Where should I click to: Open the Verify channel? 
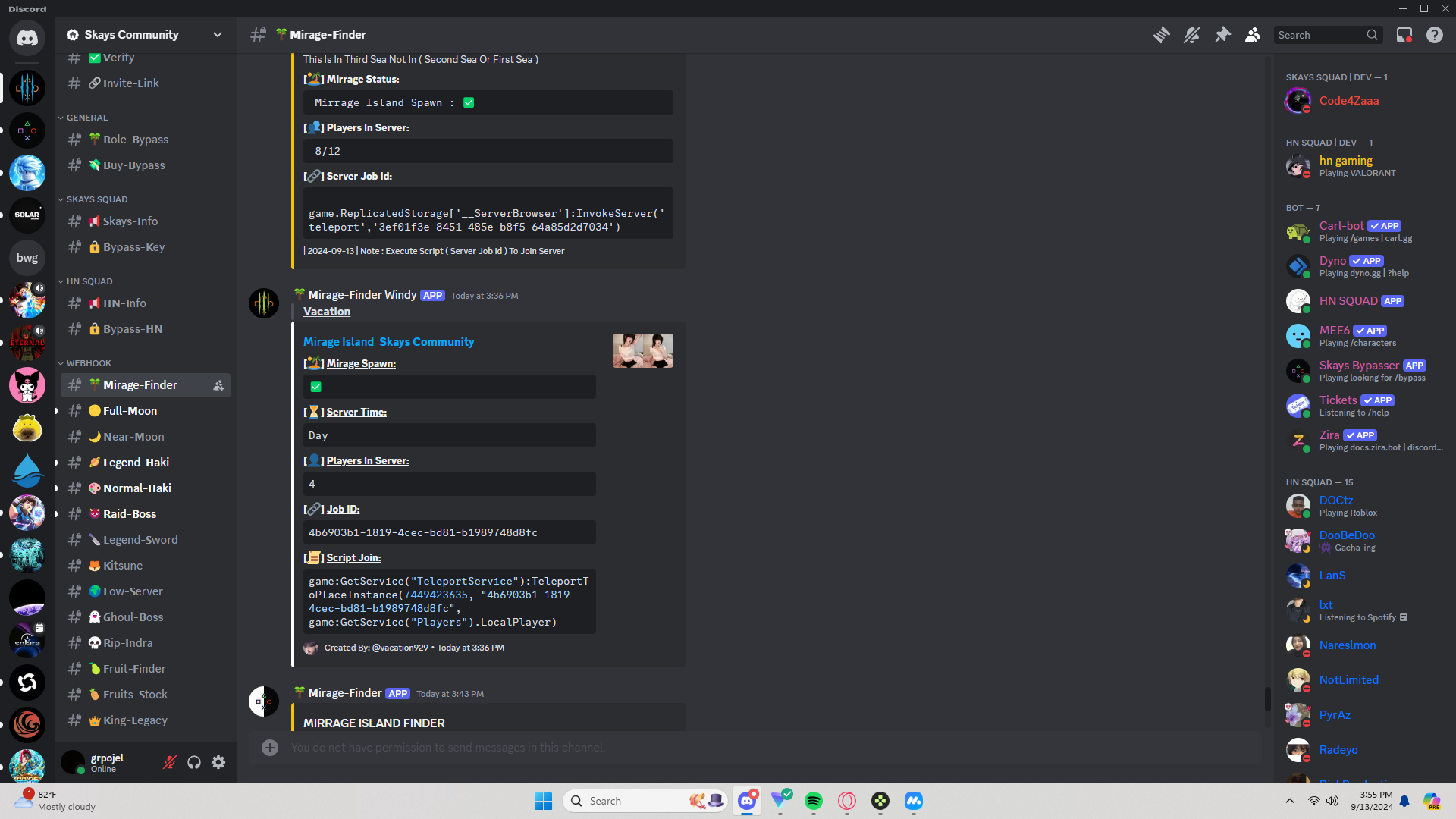[x=146, y=58]
